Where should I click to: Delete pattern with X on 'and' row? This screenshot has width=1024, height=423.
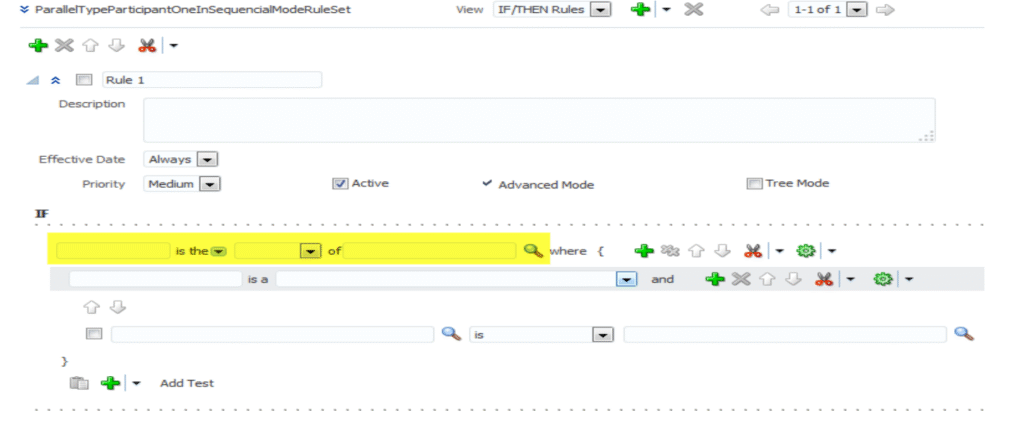click(x=741, y=279)
